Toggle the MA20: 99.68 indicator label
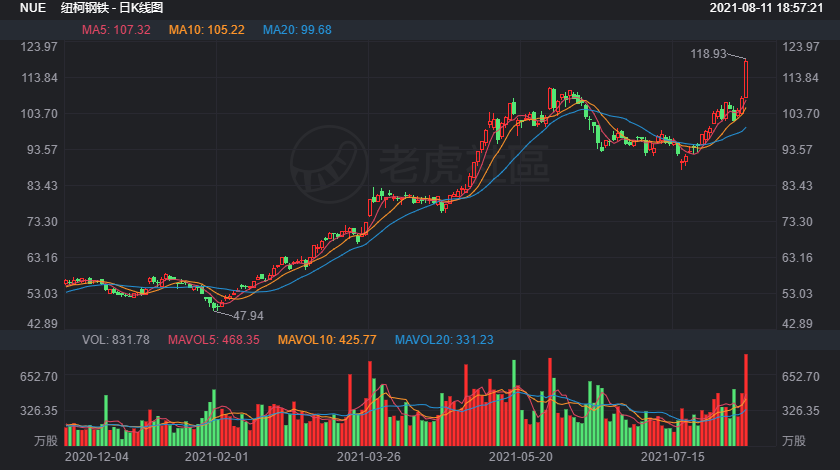Image resolution: width=840 pixels, height=470 pixels. point(297,30)
